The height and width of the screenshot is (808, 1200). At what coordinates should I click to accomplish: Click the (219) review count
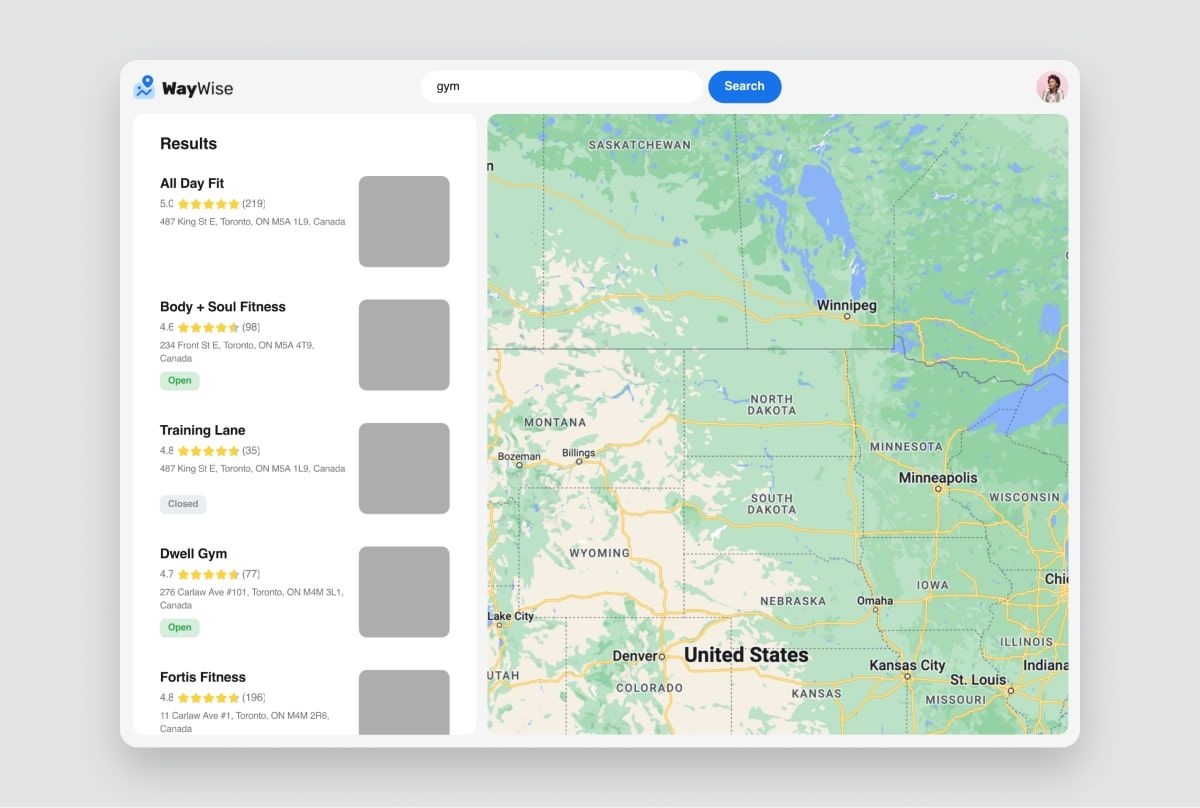[x=254, y=204]
